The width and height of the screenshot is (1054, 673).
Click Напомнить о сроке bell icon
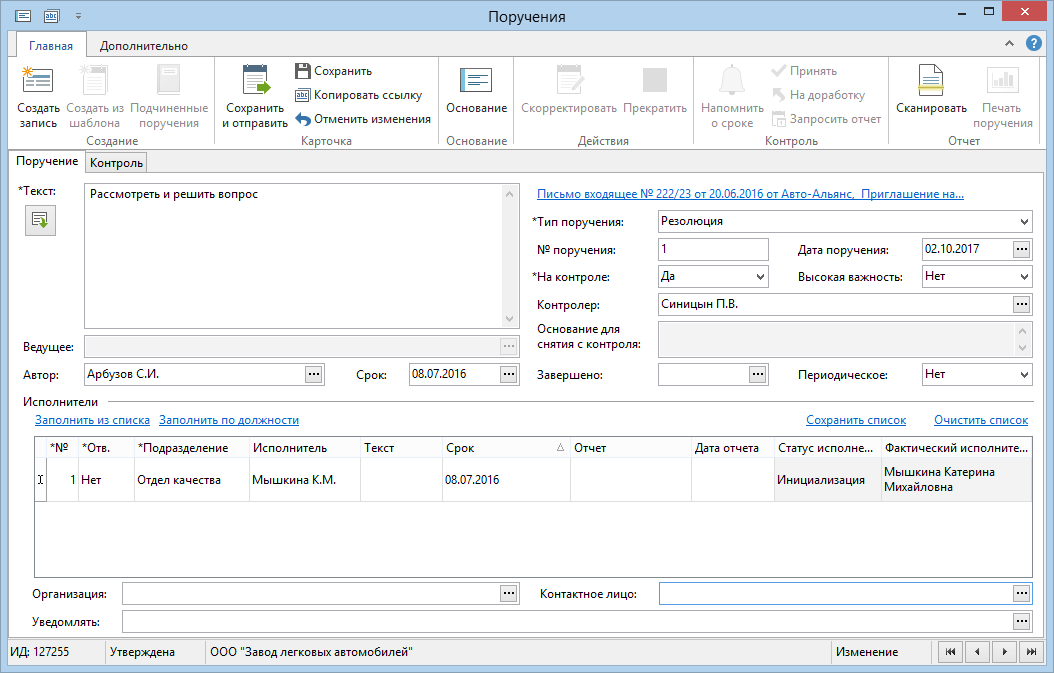click(732, 80)
